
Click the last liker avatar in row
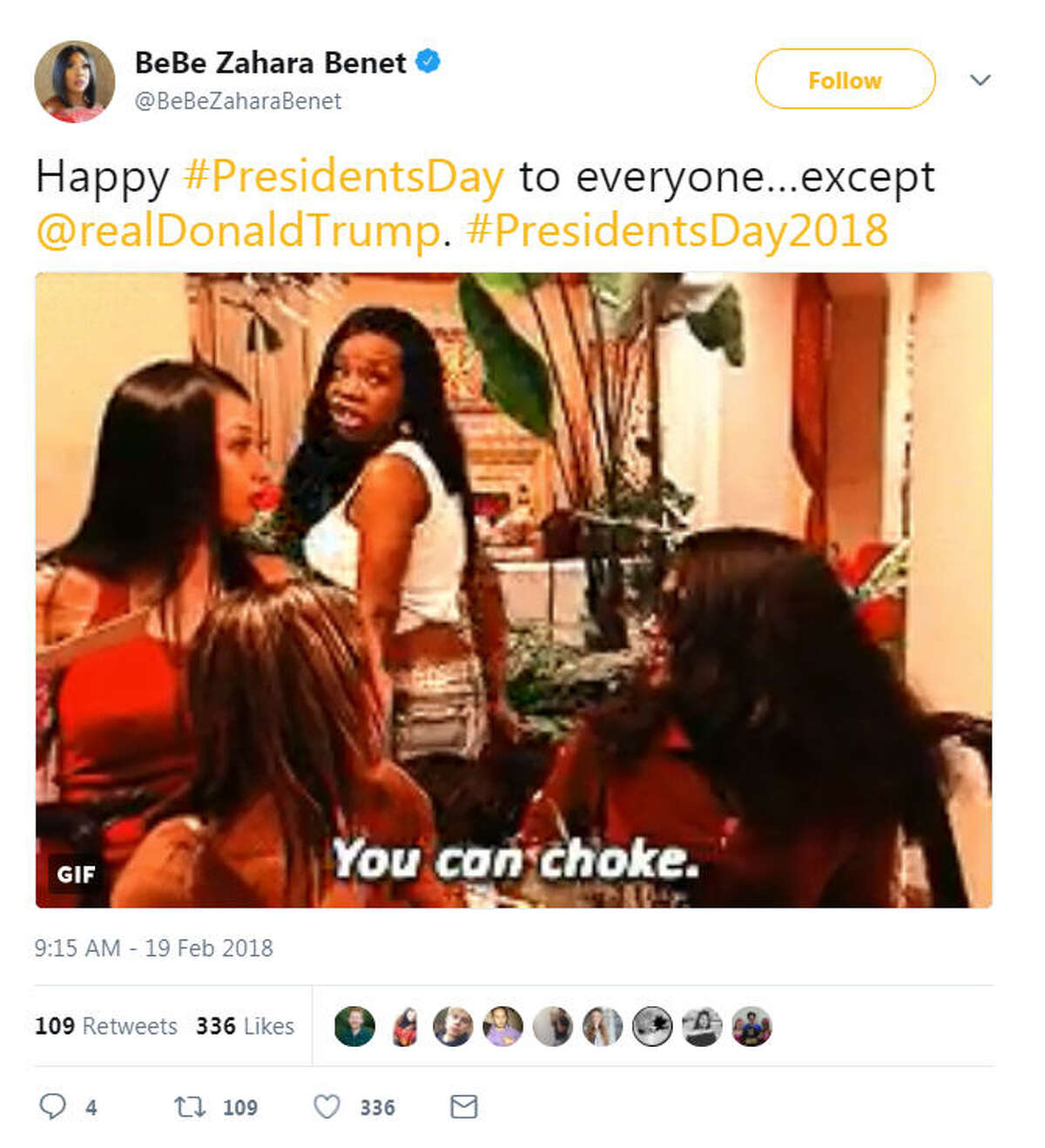click(752, 1026)
